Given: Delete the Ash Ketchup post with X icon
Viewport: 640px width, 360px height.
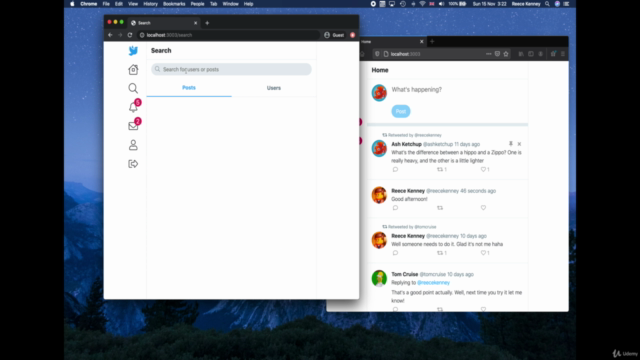Looking at the screenshot, I should coord(519,144).
